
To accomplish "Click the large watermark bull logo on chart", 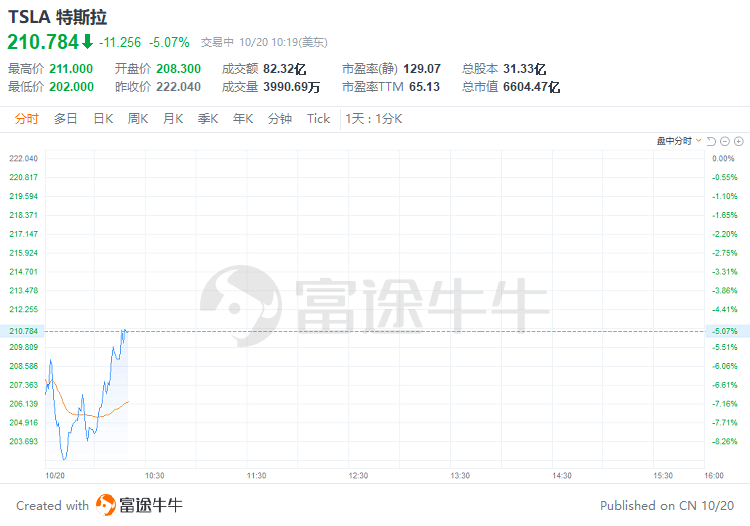I will [x=241, y=306].
